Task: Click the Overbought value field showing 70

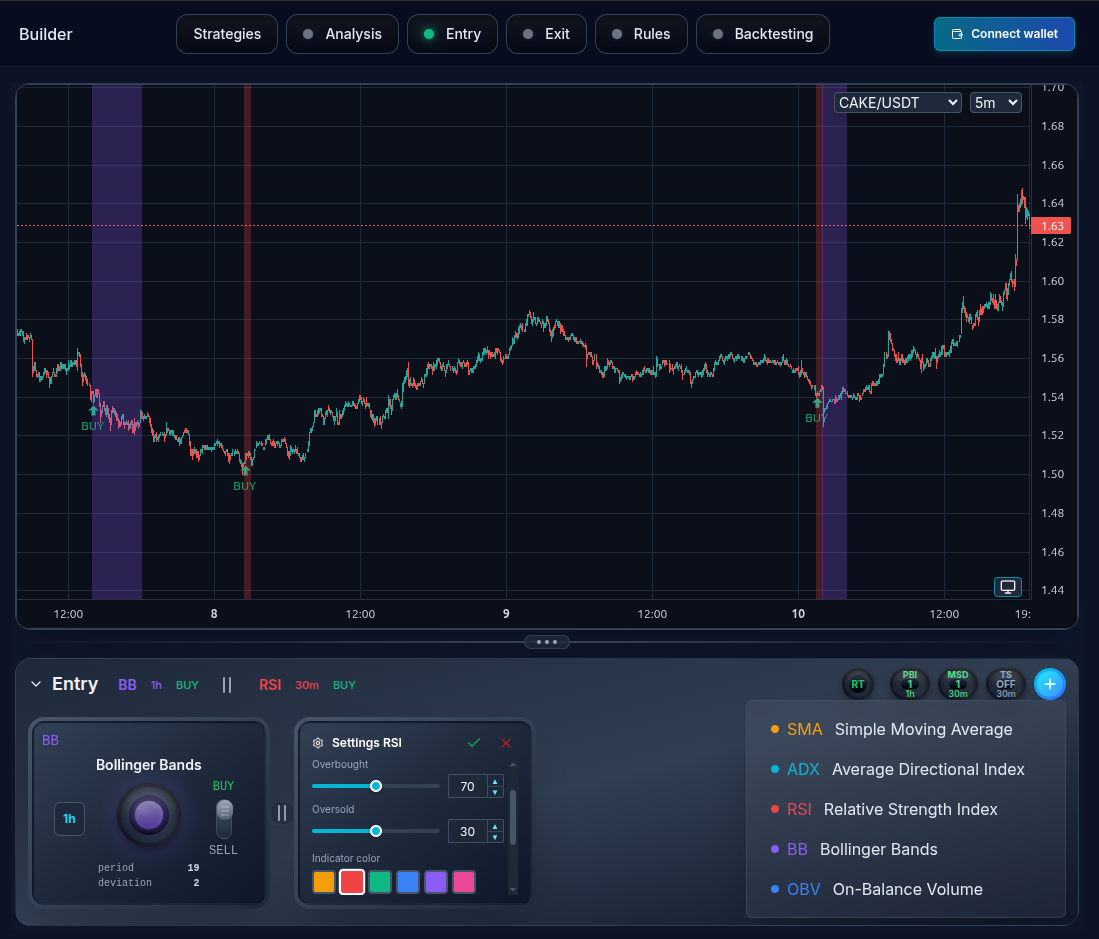Action: [467, 786]
